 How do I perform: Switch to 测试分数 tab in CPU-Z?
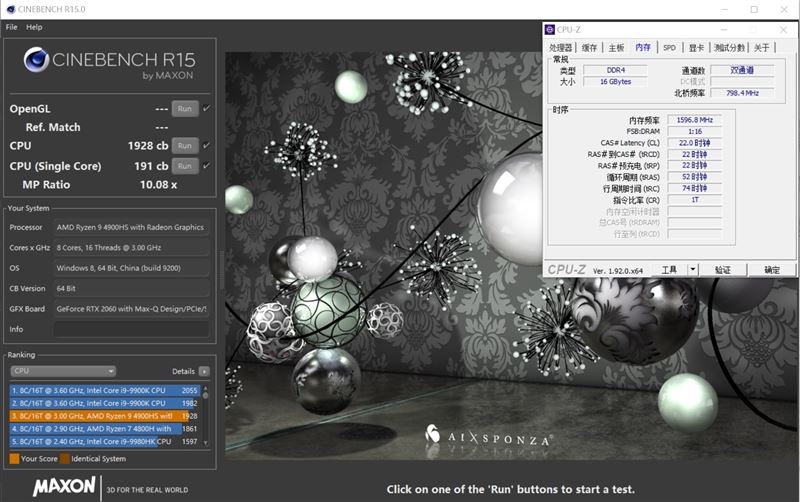(x=730, y=47)
